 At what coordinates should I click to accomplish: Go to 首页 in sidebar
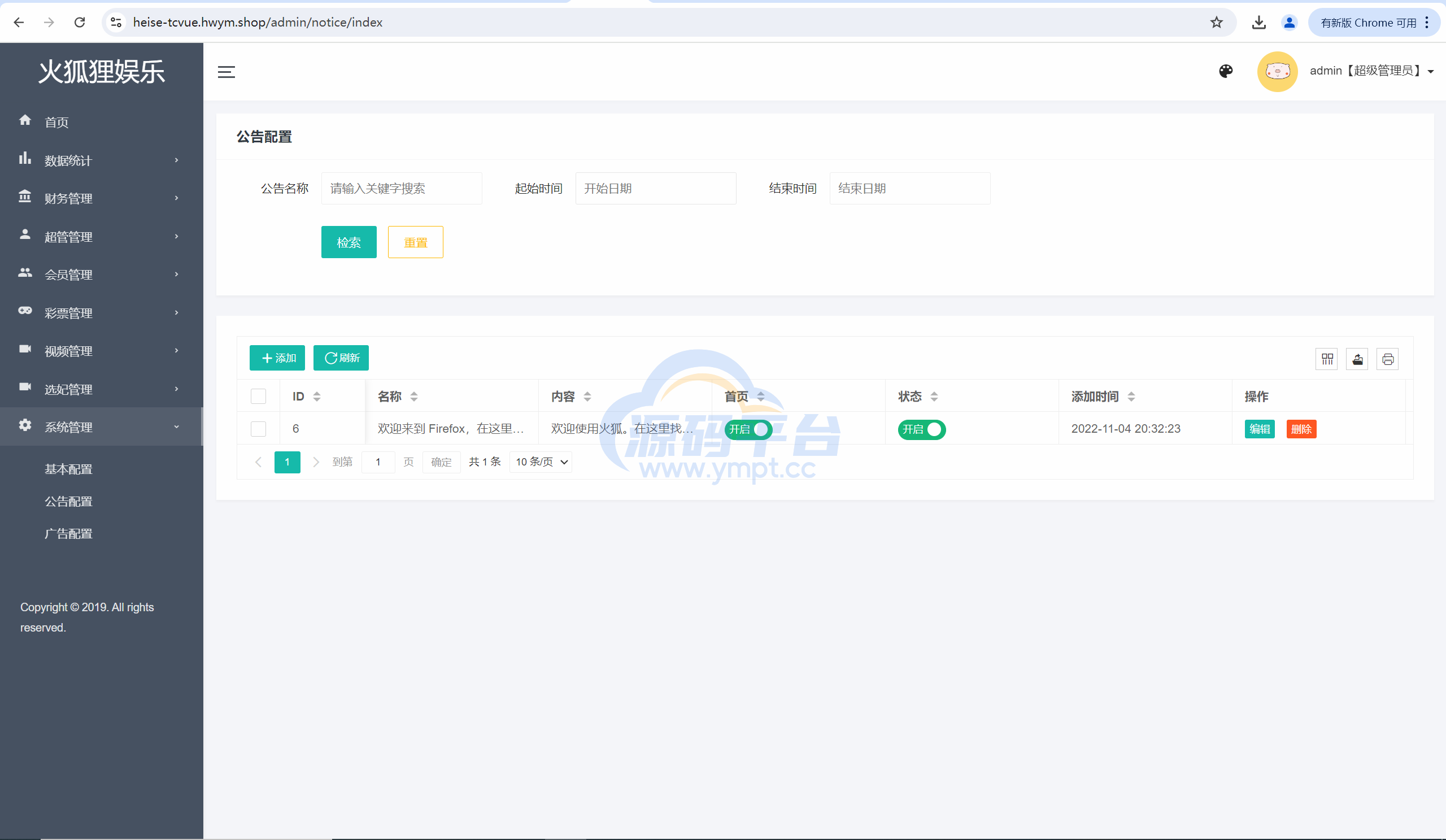click(102, 121)
